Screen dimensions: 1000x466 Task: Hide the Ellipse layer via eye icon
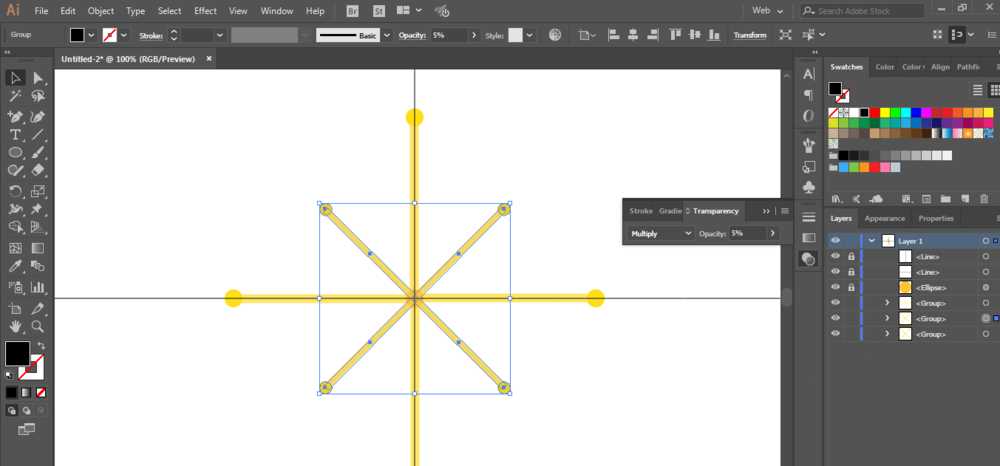pos(835,288)
